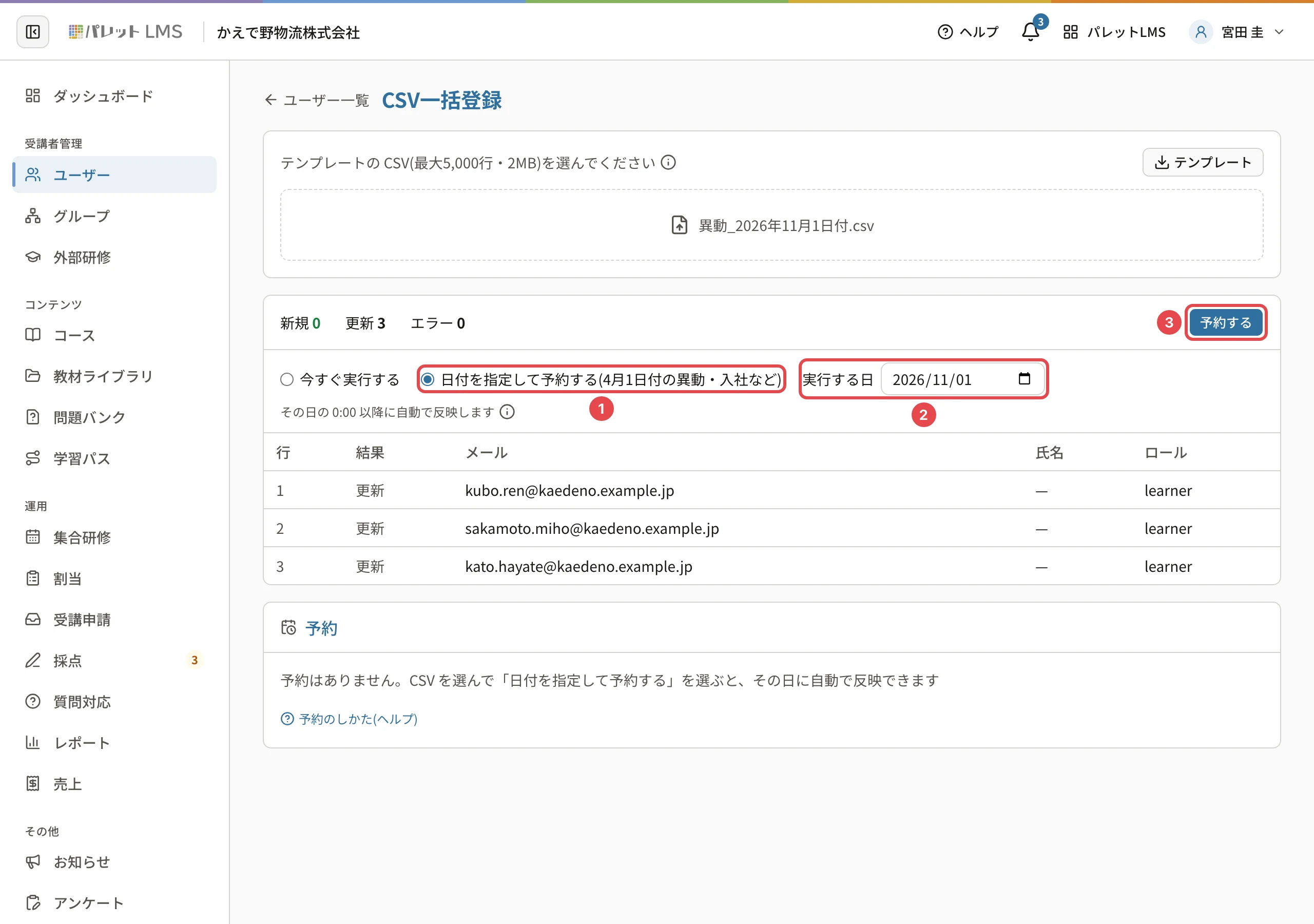Click the 実行する日 date field
Image resolution: width=1314 pixels, height=924 pixels.
pos(962,379)
